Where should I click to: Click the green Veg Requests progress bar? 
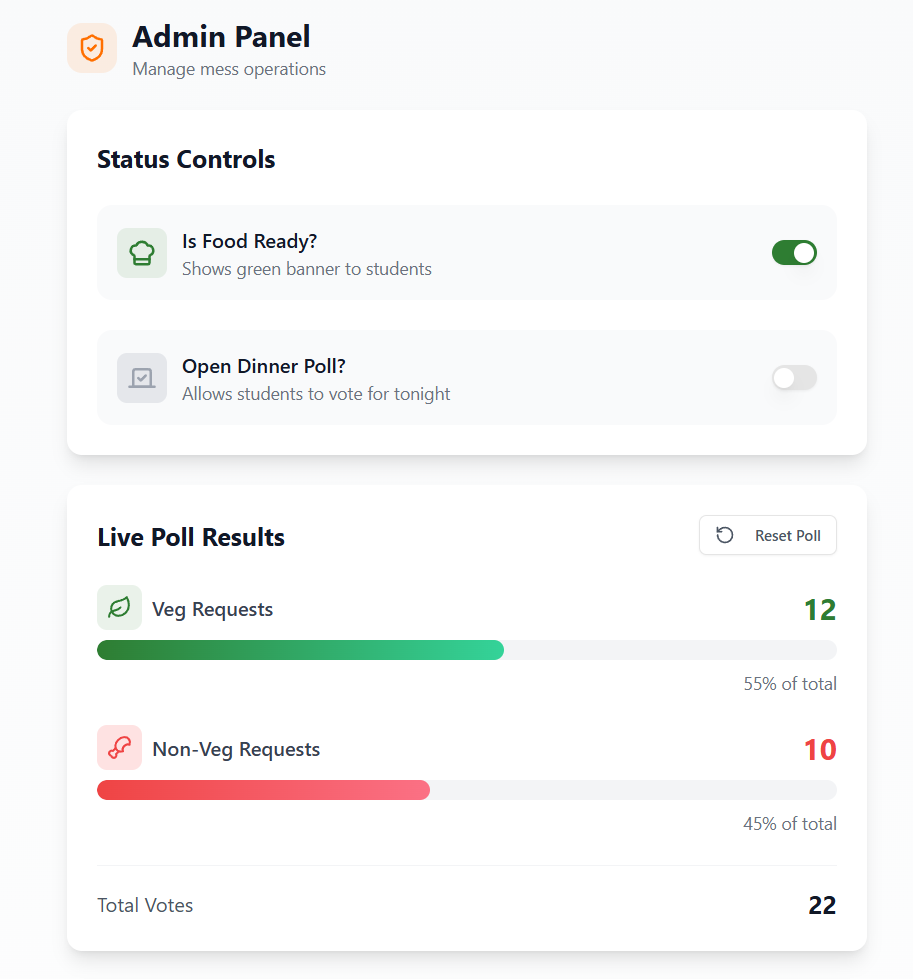coord(300,650)
